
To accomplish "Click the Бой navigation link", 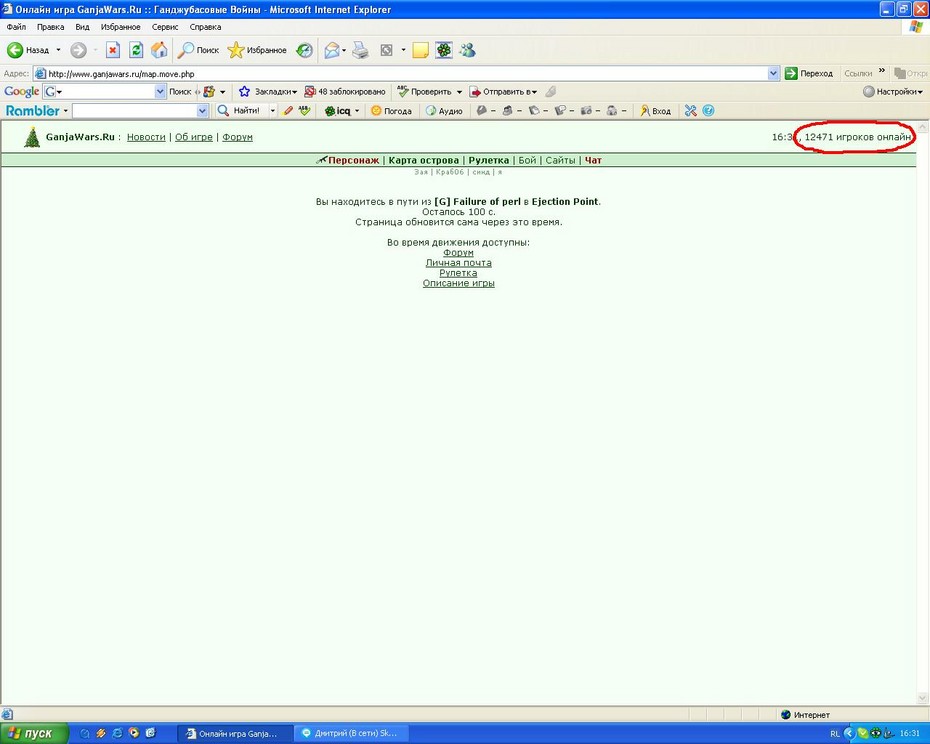I will 527,160.
